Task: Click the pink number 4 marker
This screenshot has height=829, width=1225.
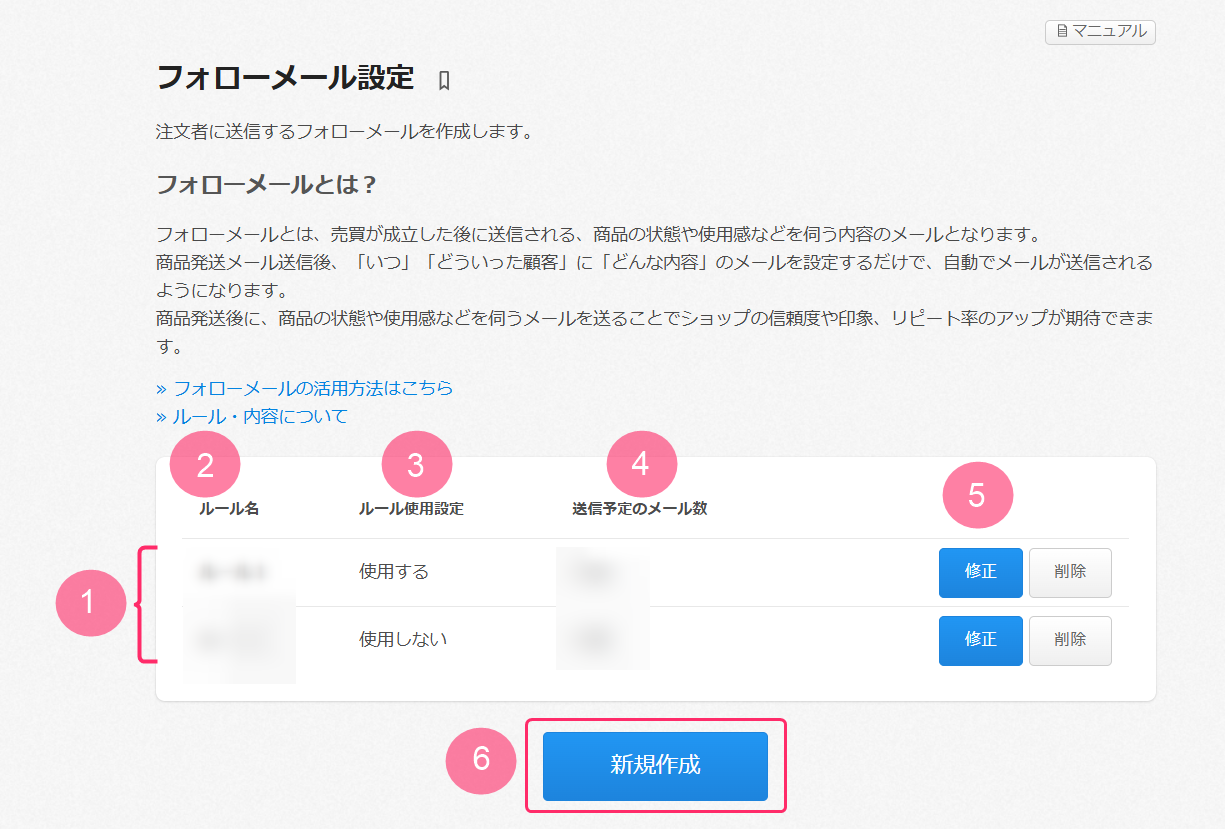Action: click(642, 463)
